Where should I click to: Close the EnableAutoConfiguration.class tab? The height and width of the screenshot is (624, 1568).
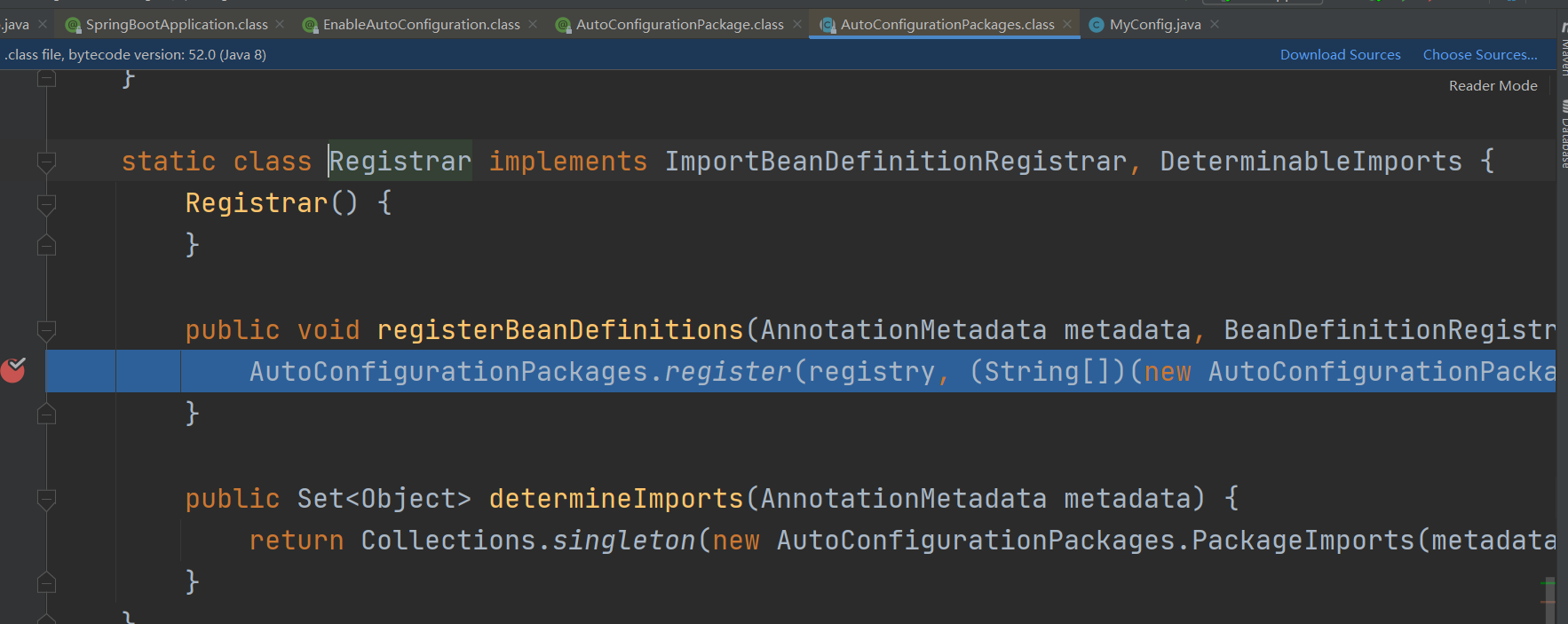[533, 24]
